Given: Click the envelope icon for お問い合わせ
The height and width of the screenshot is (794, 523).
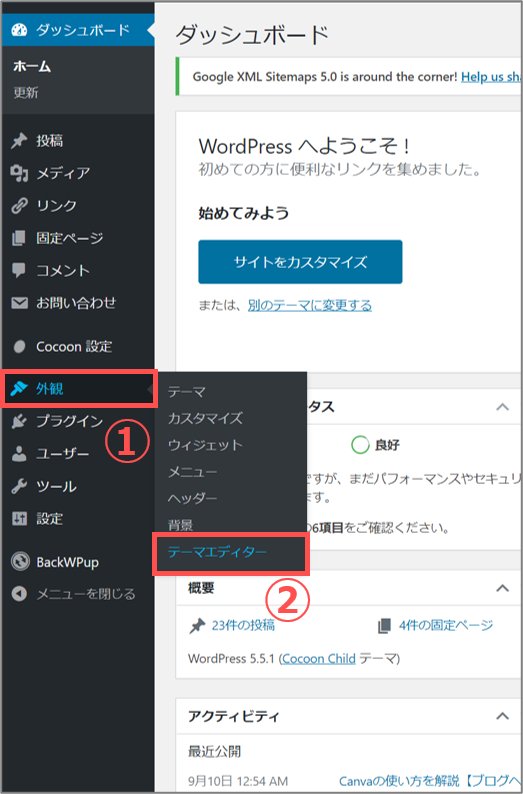Looking at the screenshot, I should pos(19,303).
